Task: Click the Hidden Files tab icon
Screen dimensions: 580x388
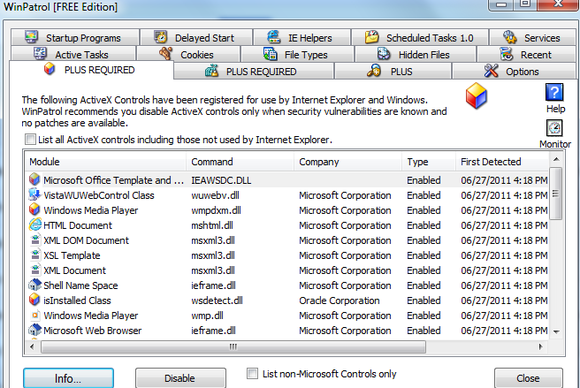Action: coord(384,54)
